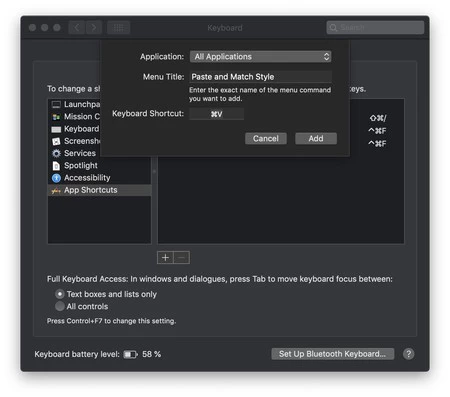Click the minus button to remove shortcut
Image resolution: width=450 pixels, height=397 pixels.
click(182, 257)
